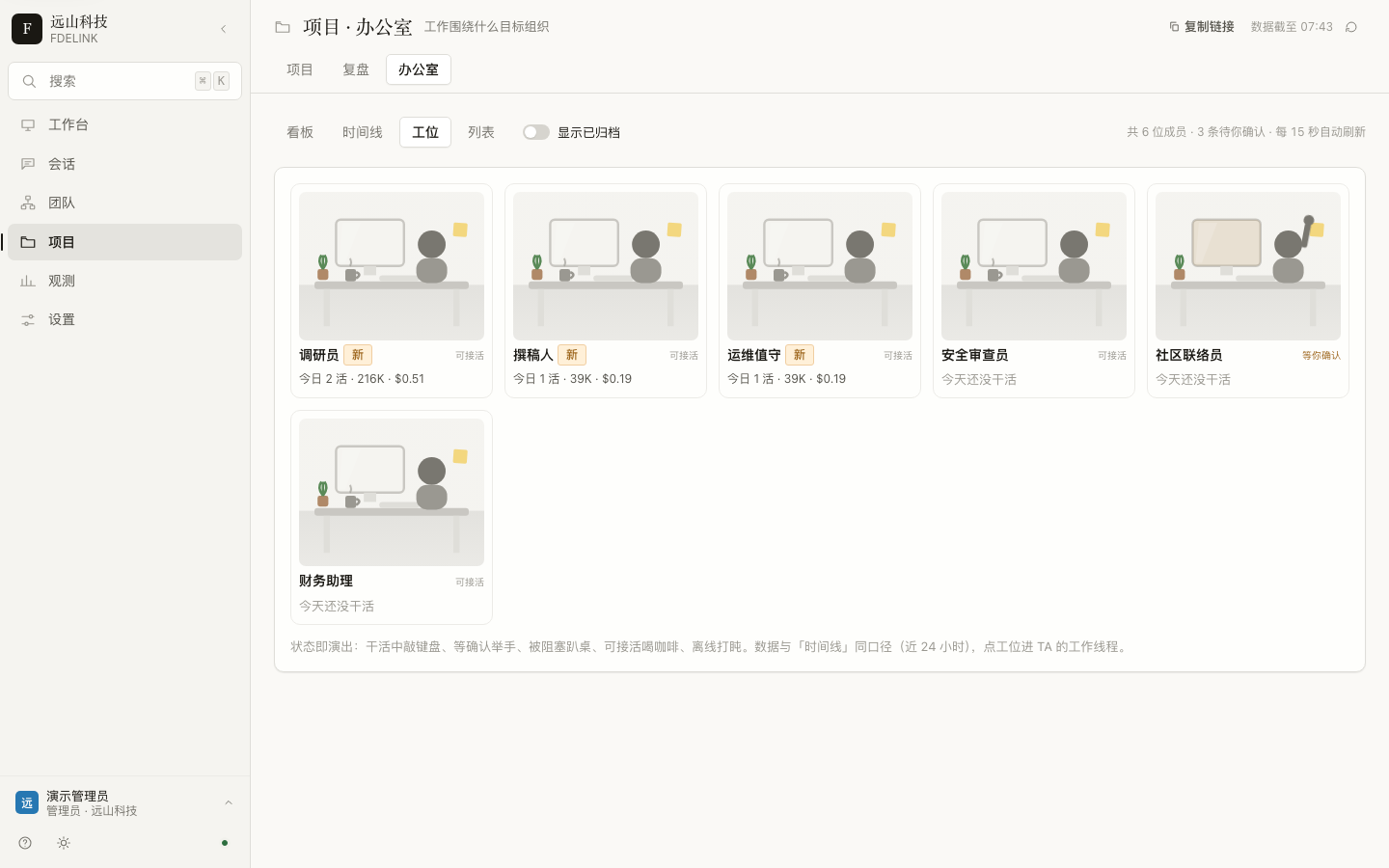The image size is (1389, 868).
Task: Click the 安全审查员 name label
Action: tap(975, 355)
